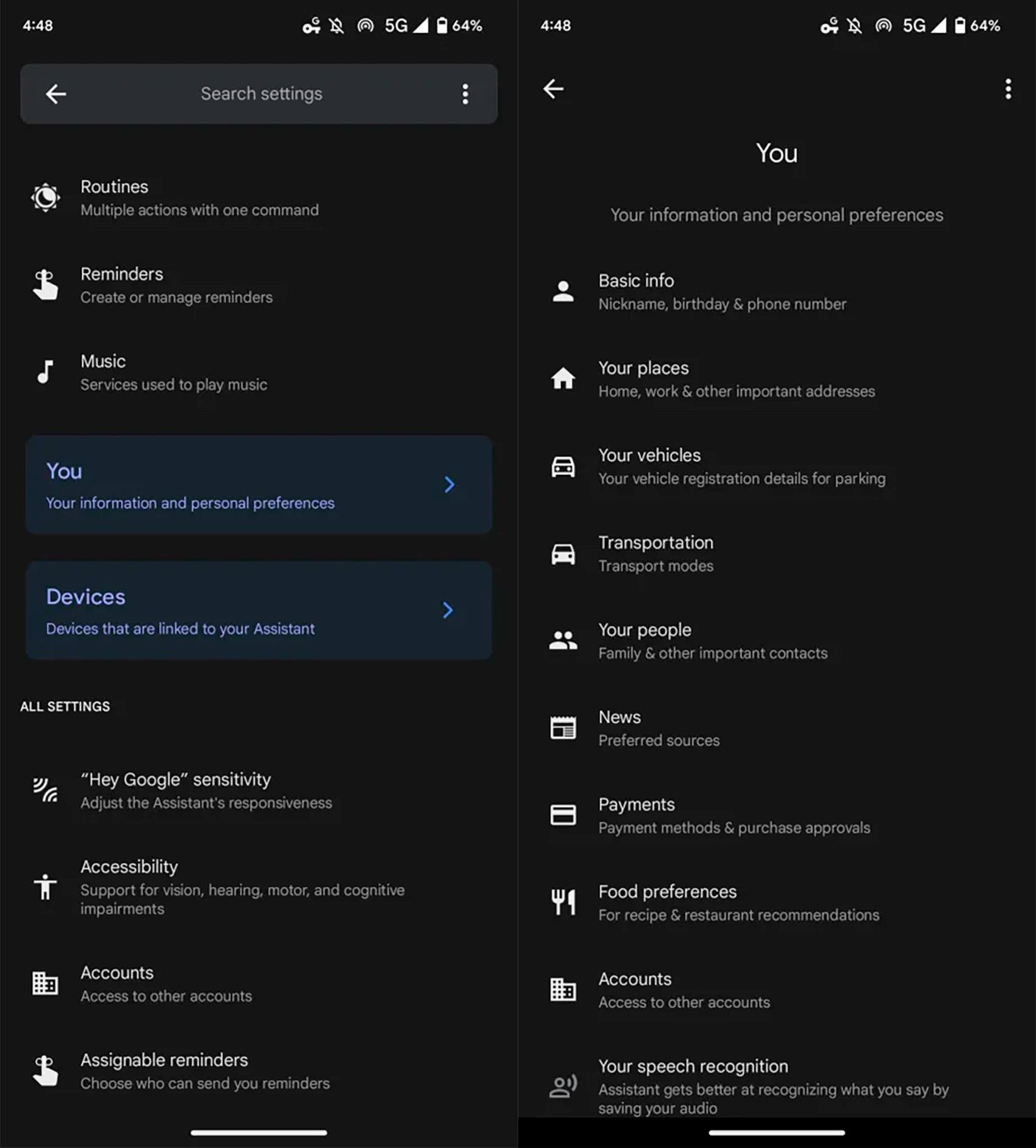This screenshot has width=1036, height=1148.
Task: Tap the Accessibility person icon
Action: [46, 886]
